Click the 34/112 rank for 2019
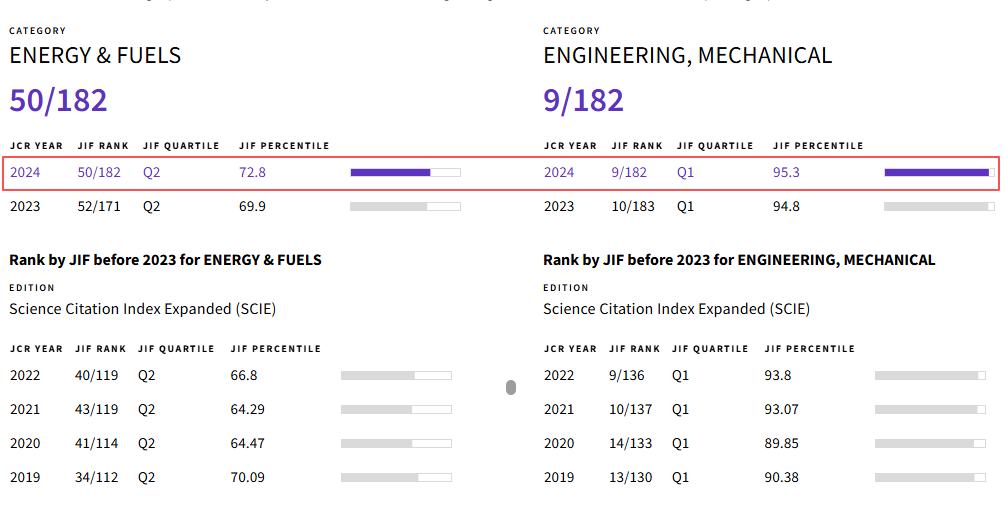The width and height of the screenshot is (1008, 507). [x=96, y=477]
